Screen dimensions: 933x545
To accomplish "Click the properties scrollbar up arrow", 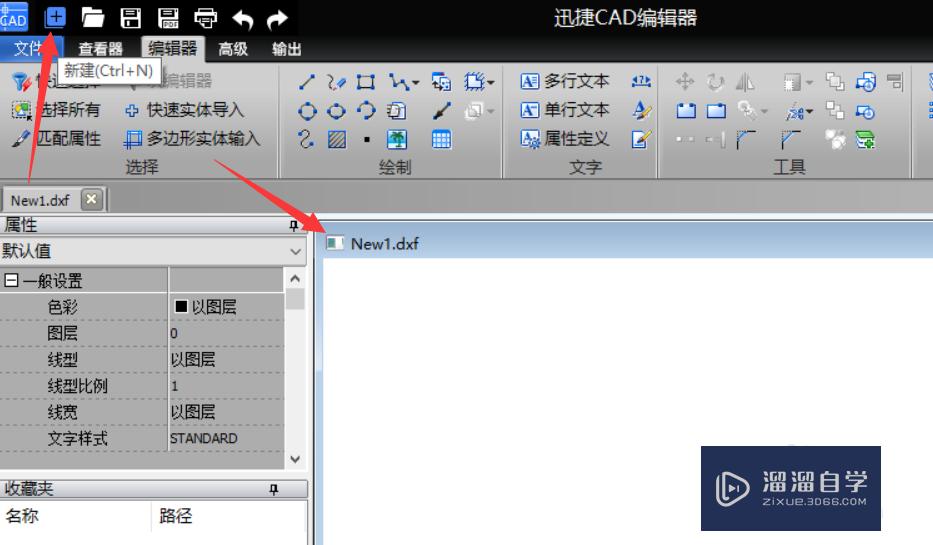I will (295, 278).
